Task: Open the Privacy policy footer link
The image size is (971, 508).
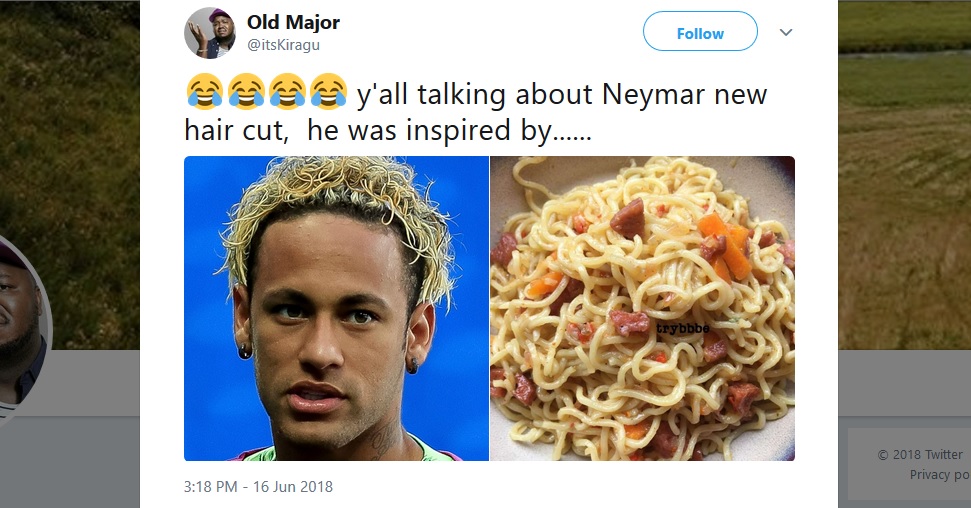Action: coord(939,475)
